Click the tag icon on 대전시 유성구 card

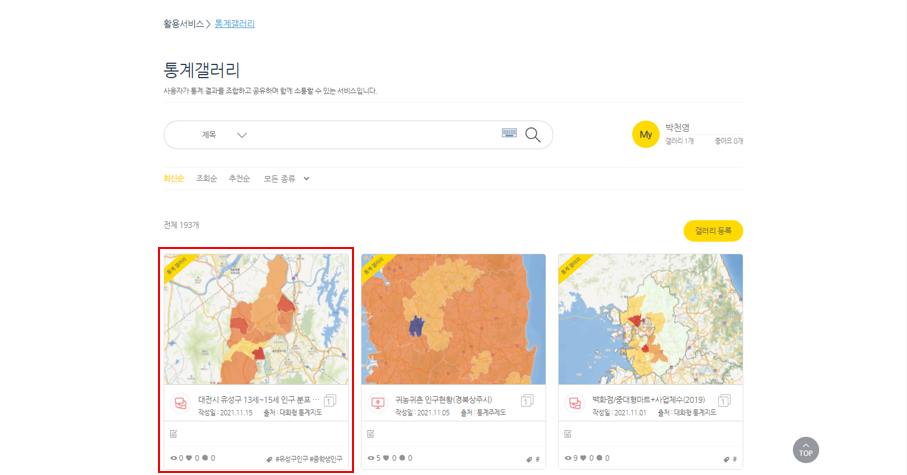click(269, 459)
